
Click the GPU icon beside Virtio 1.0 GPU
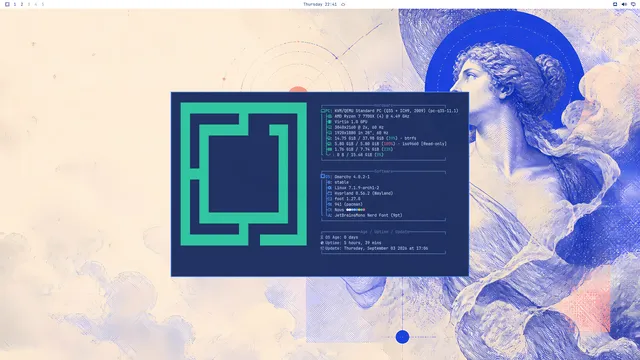coord(330,122)
